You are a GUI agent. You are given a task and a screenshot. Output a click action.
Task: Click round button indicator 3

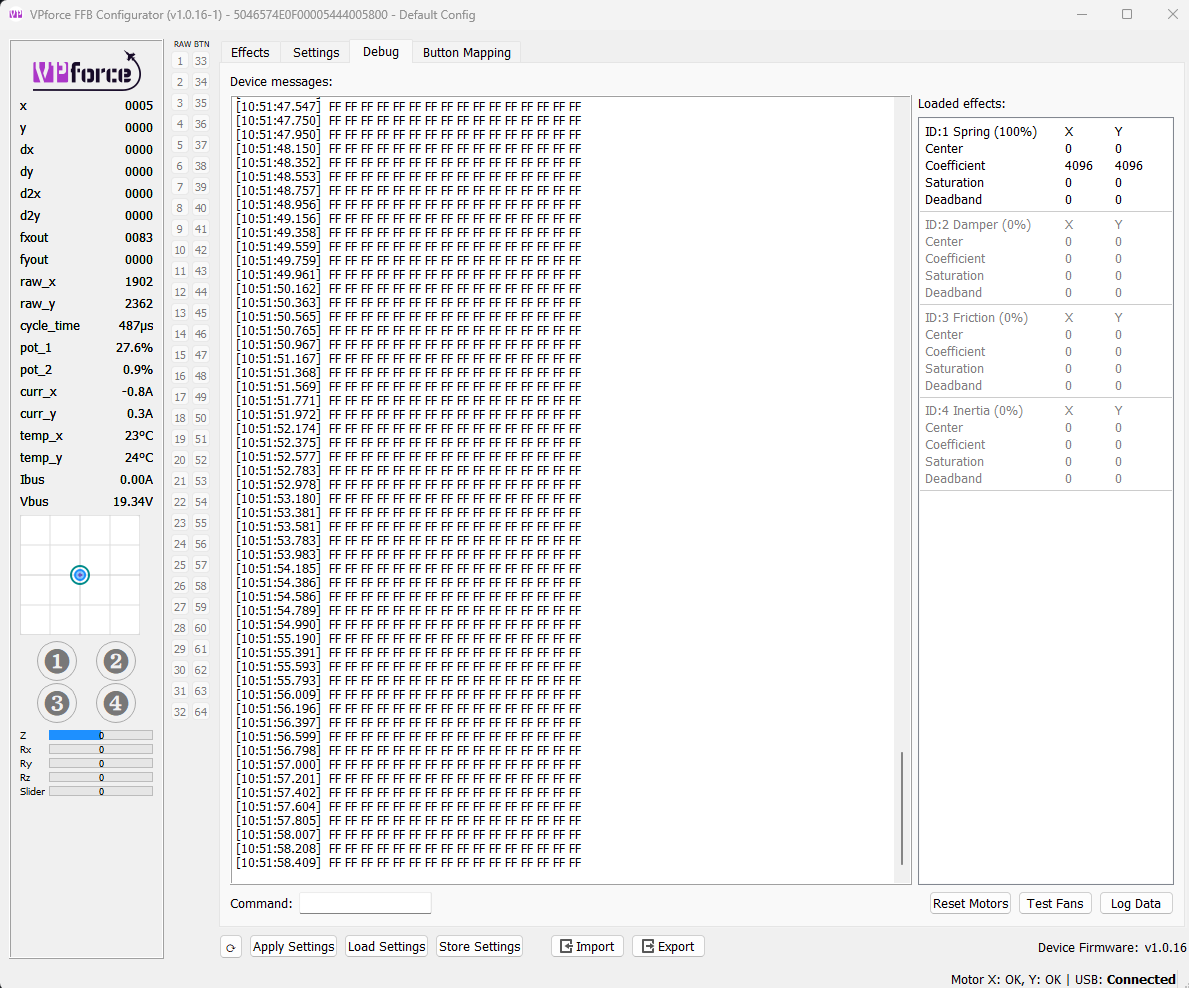(x=57, y=703)
